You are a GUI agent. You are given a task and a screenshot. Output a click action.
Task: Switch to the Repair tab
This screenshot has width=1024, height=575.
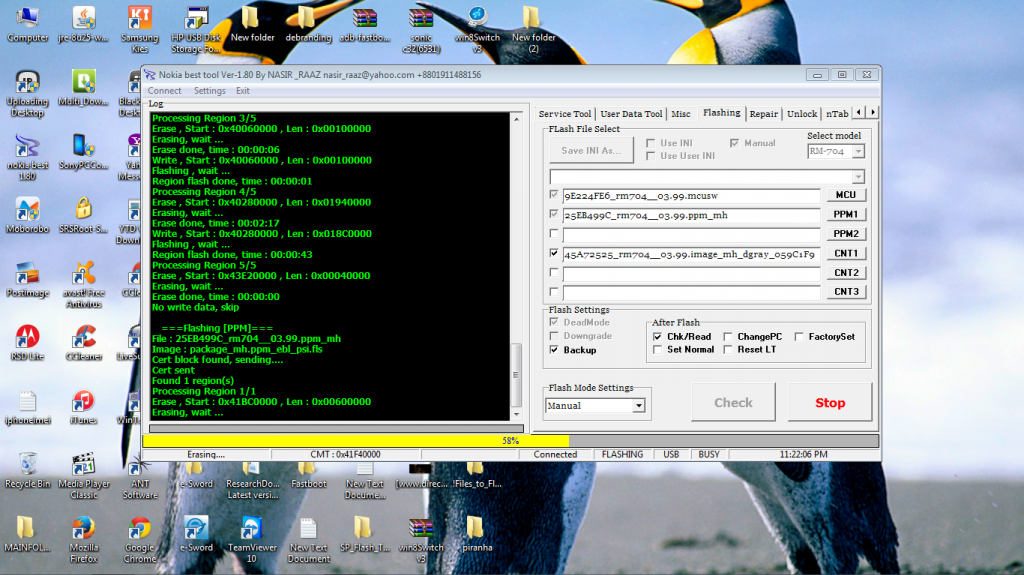click(763, 114)
